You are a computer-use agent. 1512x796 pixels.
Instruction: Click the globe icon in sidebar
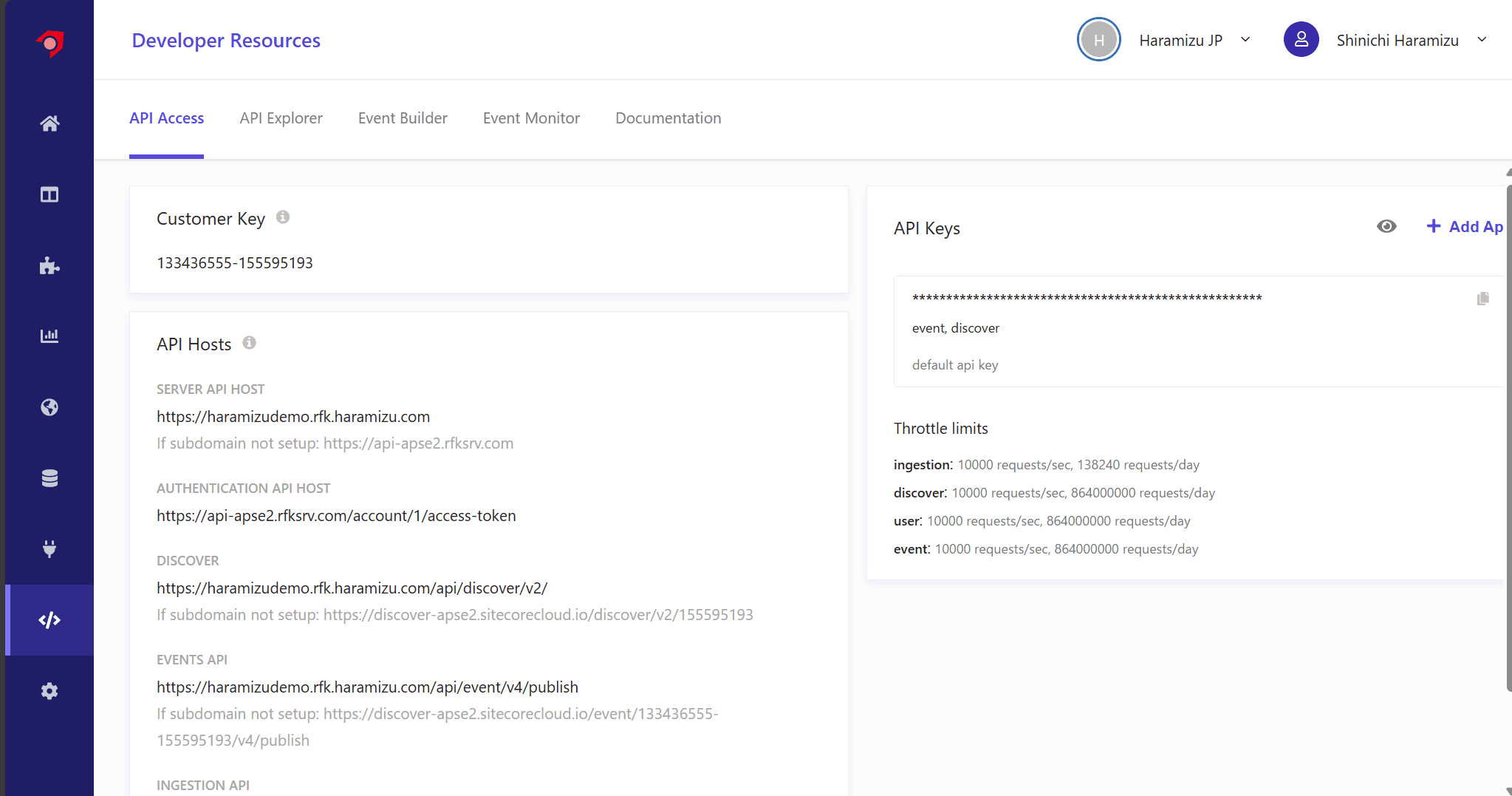coord(49,407)
